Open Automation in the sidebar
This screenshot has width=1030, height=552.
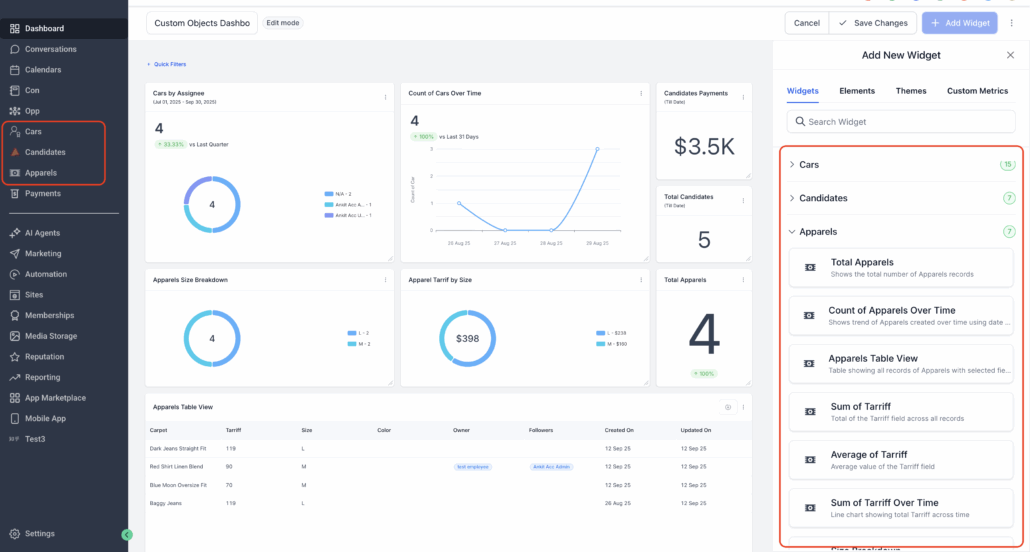(x=46, y=274)
